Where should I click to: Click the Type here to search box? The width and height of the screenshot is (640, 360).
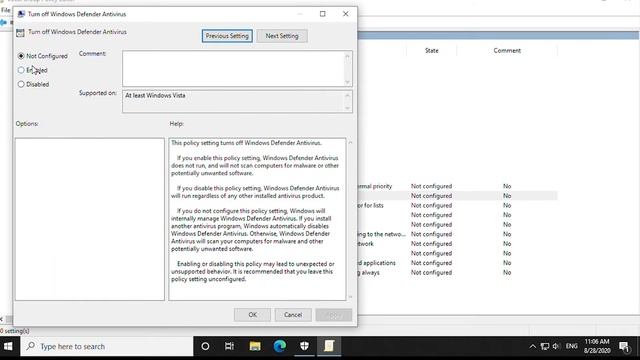[107, 347]
